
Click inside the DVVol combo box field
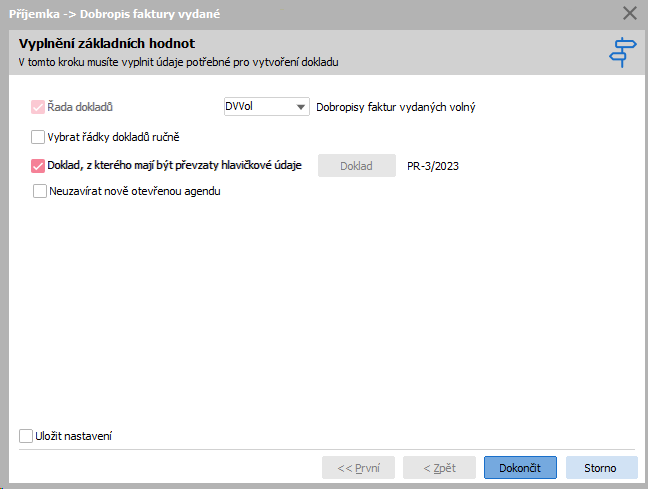click(x=267, y=107)
